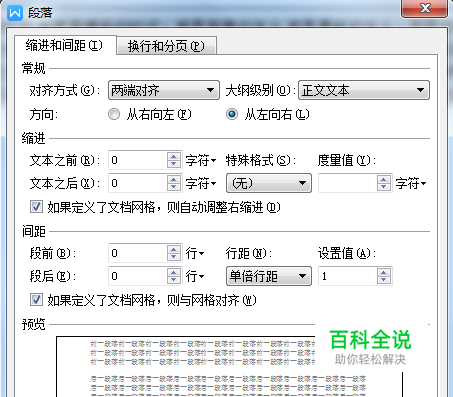Decrease the 文本之后 indent value
The height and width of the screenshot is (397, 453).
[x=174, y=187]
